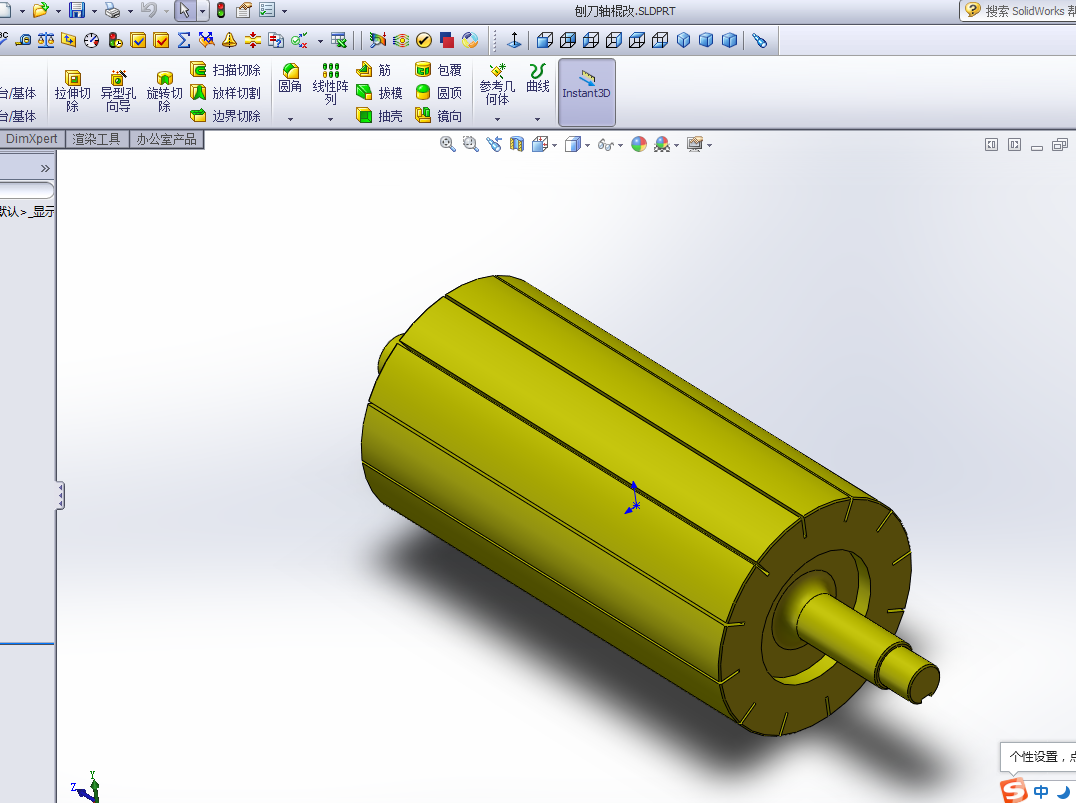Click the Normal To view icon
The image size is (1076, 803).
click(514, 40)
